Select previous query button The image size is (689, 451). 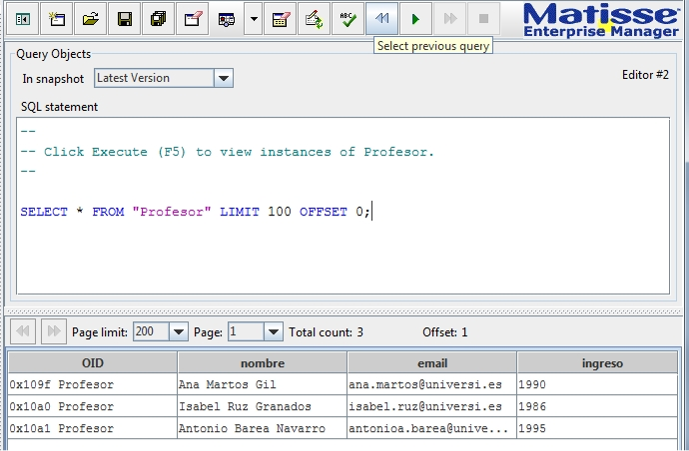point(382,19)
